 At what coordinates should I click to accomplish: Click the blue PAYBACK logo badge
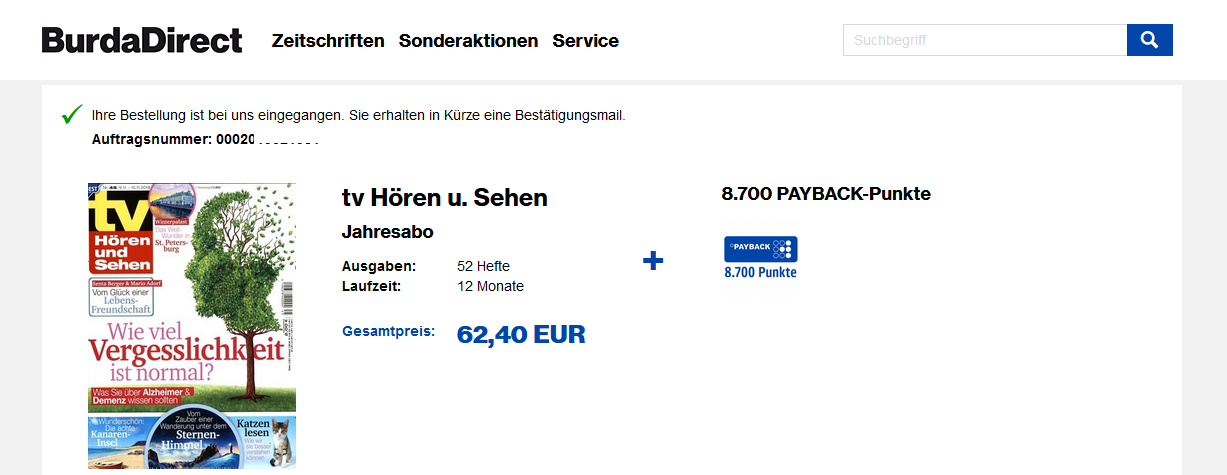pos(760,249)
